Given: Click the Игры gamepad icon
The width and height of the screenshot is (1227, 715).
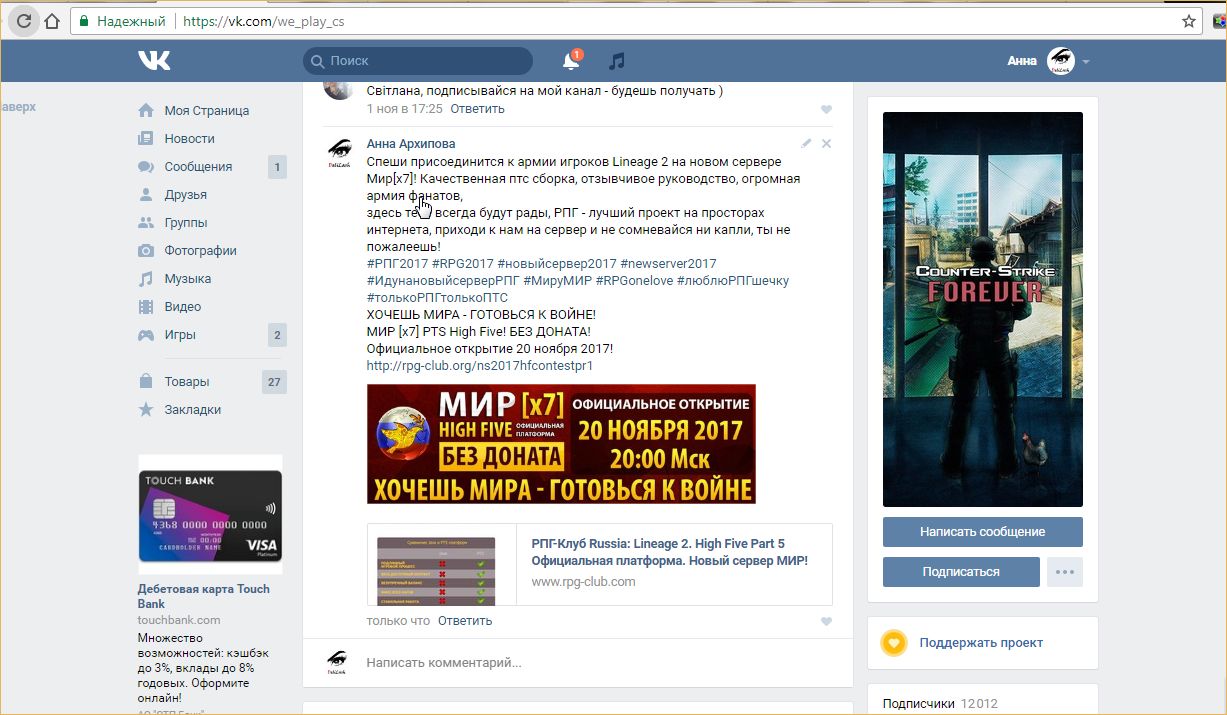Looking at the screenshot, I should click(x=146, y=334).
